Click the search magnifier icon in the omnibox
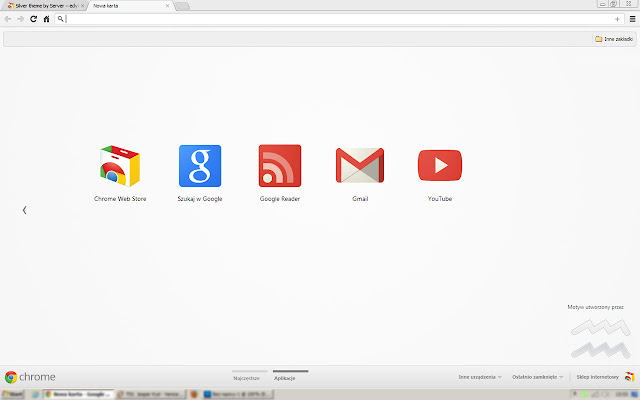This screenshot has width=640, height=400. (60, 19)
